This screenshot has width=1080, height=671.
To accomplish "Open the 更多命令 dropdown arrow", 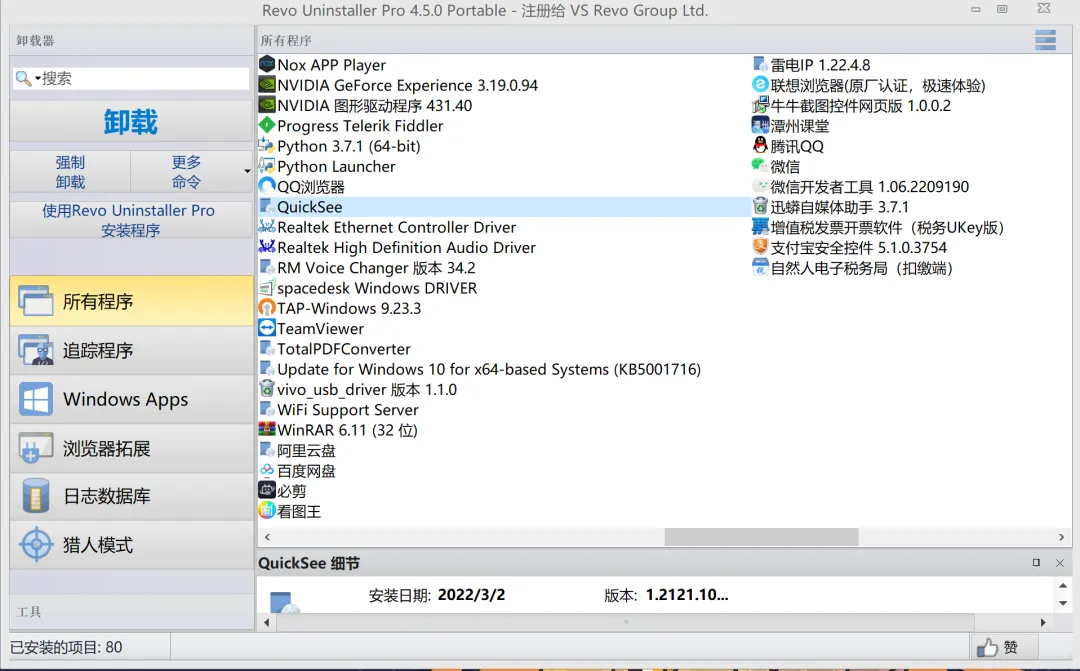I will pyautogui.click(x=247, y=171).
